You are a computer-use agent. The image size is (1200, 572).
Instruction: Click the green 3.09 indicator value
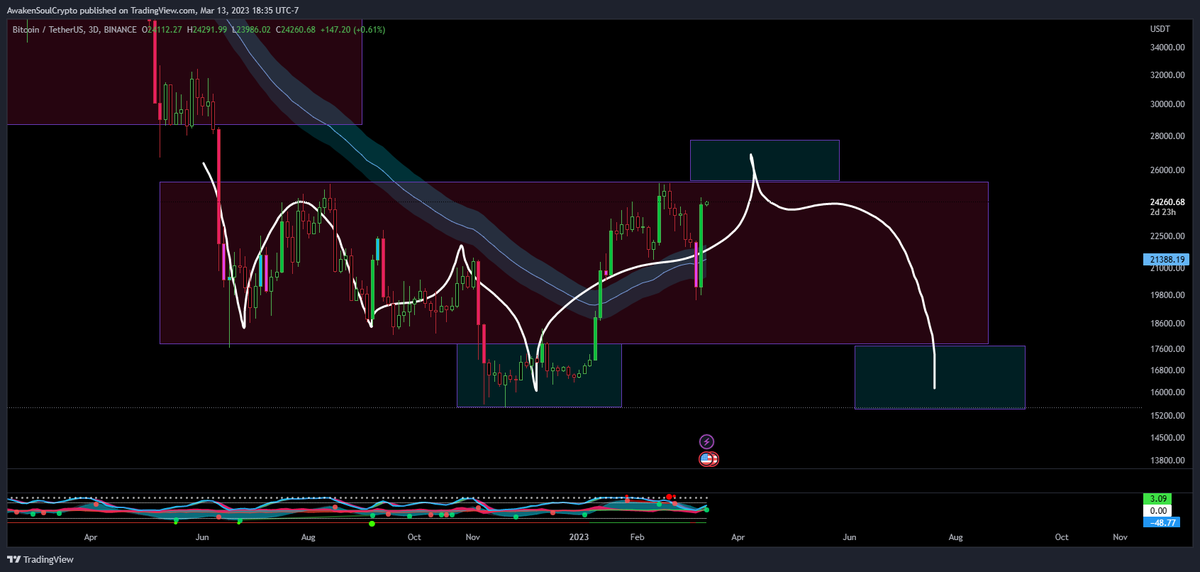pos(1157,498)
